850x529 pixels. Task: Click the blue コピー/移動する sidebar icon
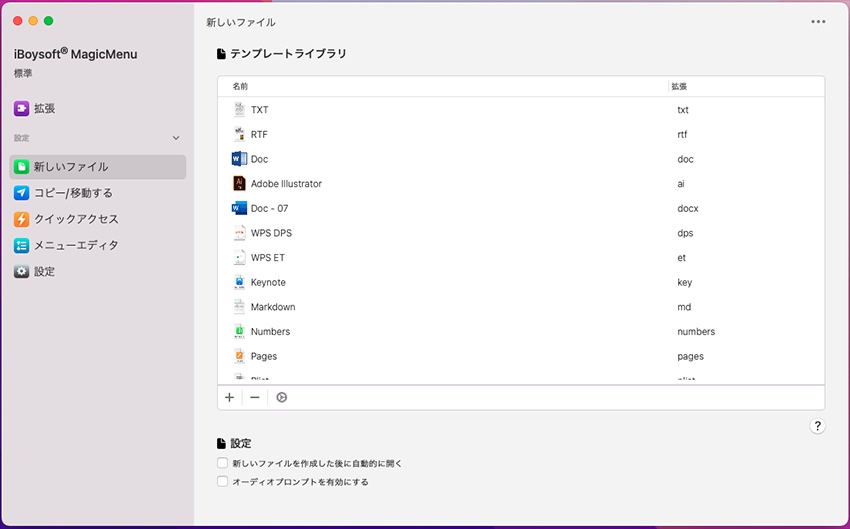pyautogui.click(x=21, y=192)
